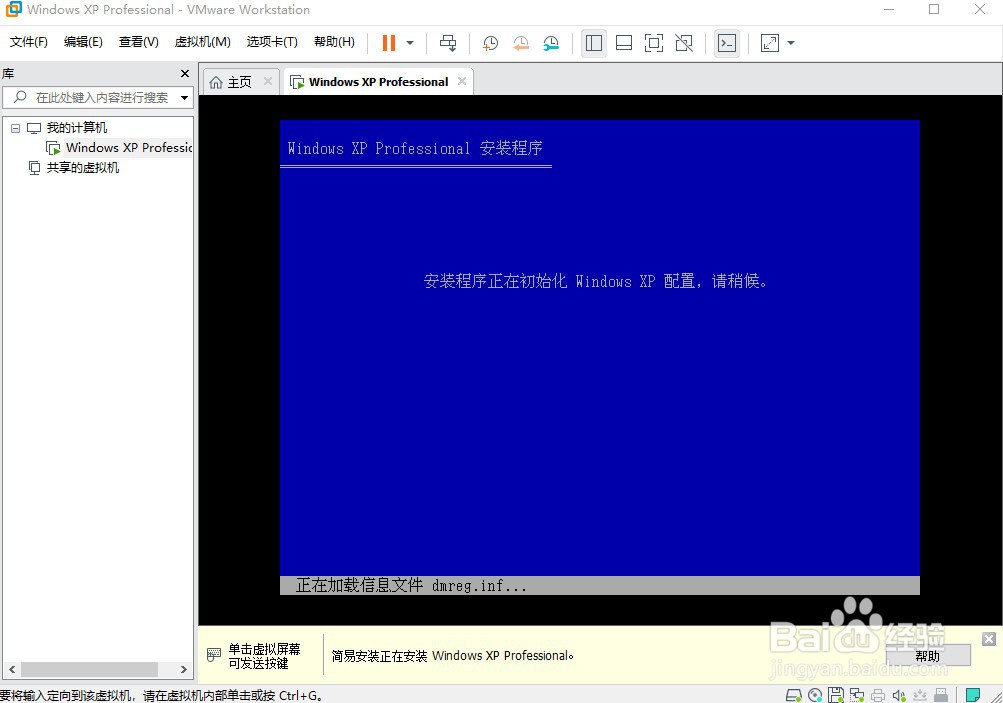The image size is (1003, 703).
Task: Select 我的计算机 in the library tree
Action: [x=77, y=128]
